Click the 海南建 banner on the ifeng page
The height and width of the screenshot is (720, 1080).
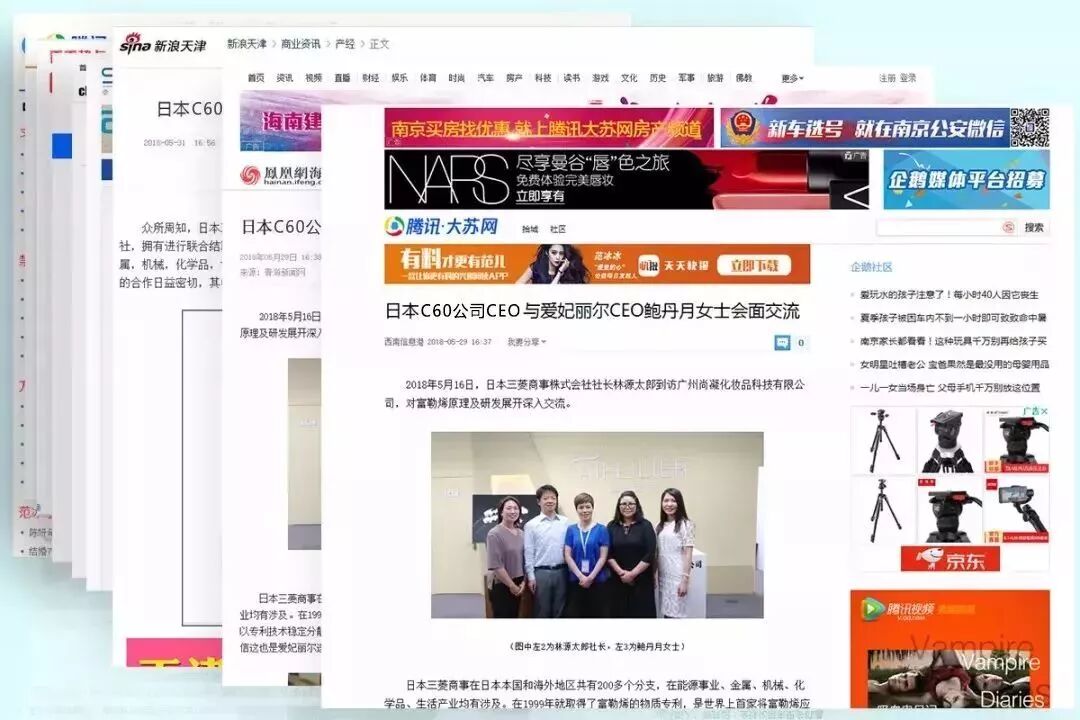(280, 122)
